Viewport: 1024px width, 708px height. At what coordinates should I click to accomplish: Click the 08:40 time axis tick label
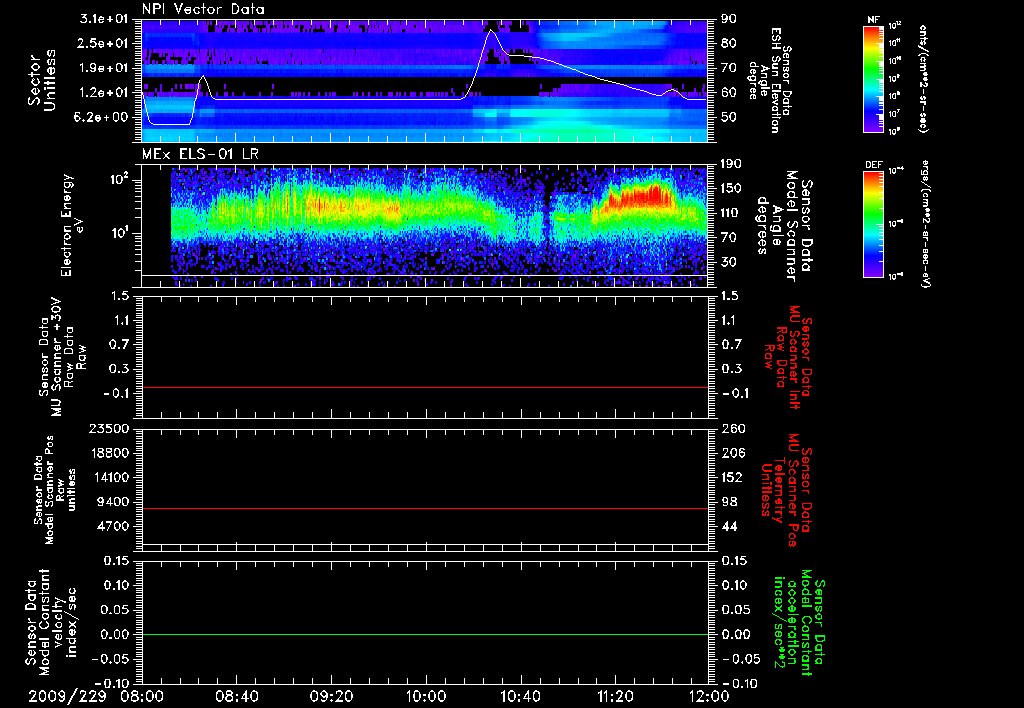click(x=237, y=695)
